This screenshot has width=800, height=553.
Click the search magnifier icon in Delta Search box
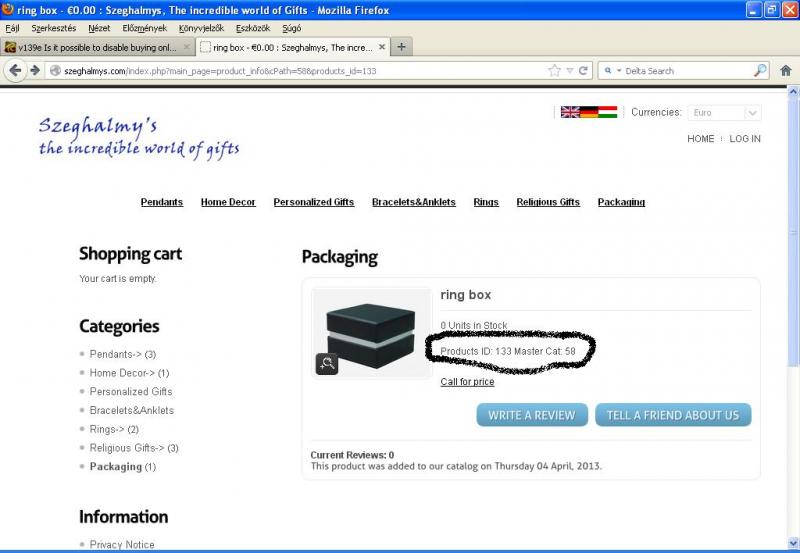click(x=760, y=70)
